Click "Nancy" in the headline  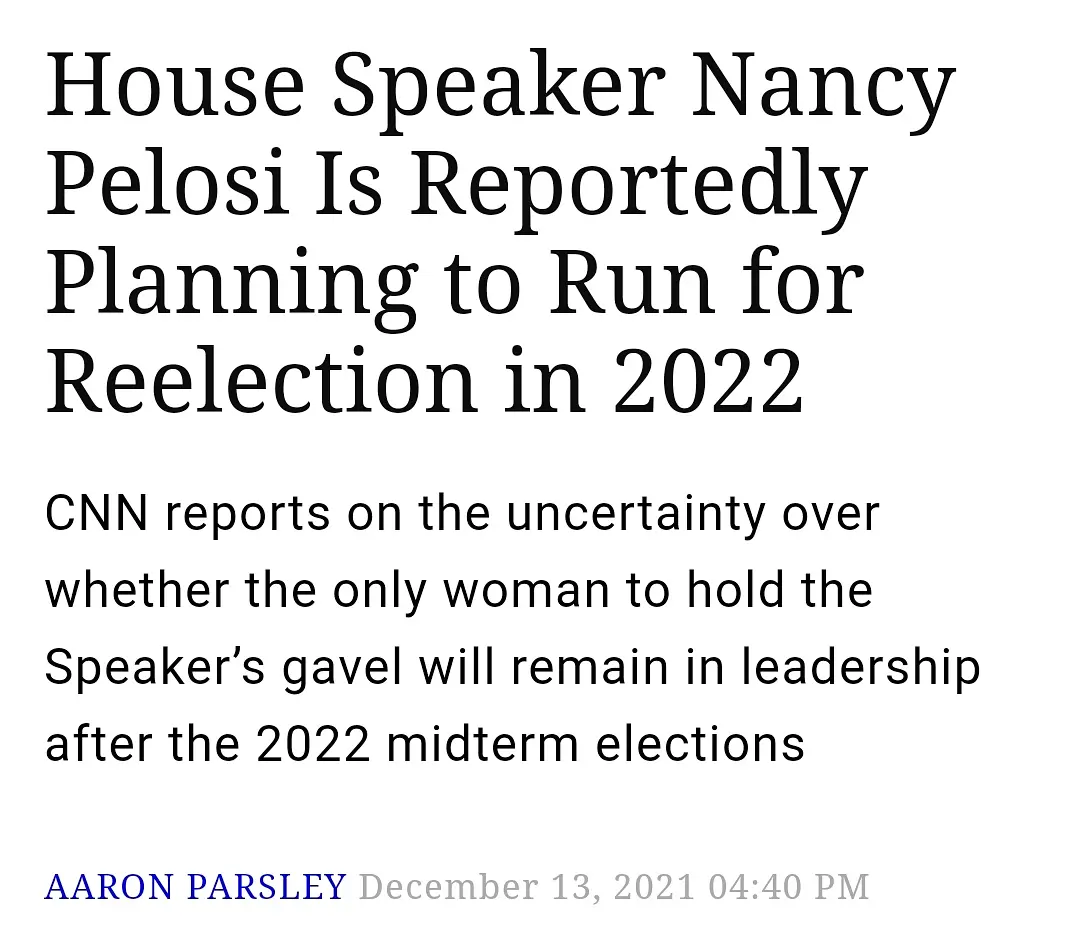(820, 89)
